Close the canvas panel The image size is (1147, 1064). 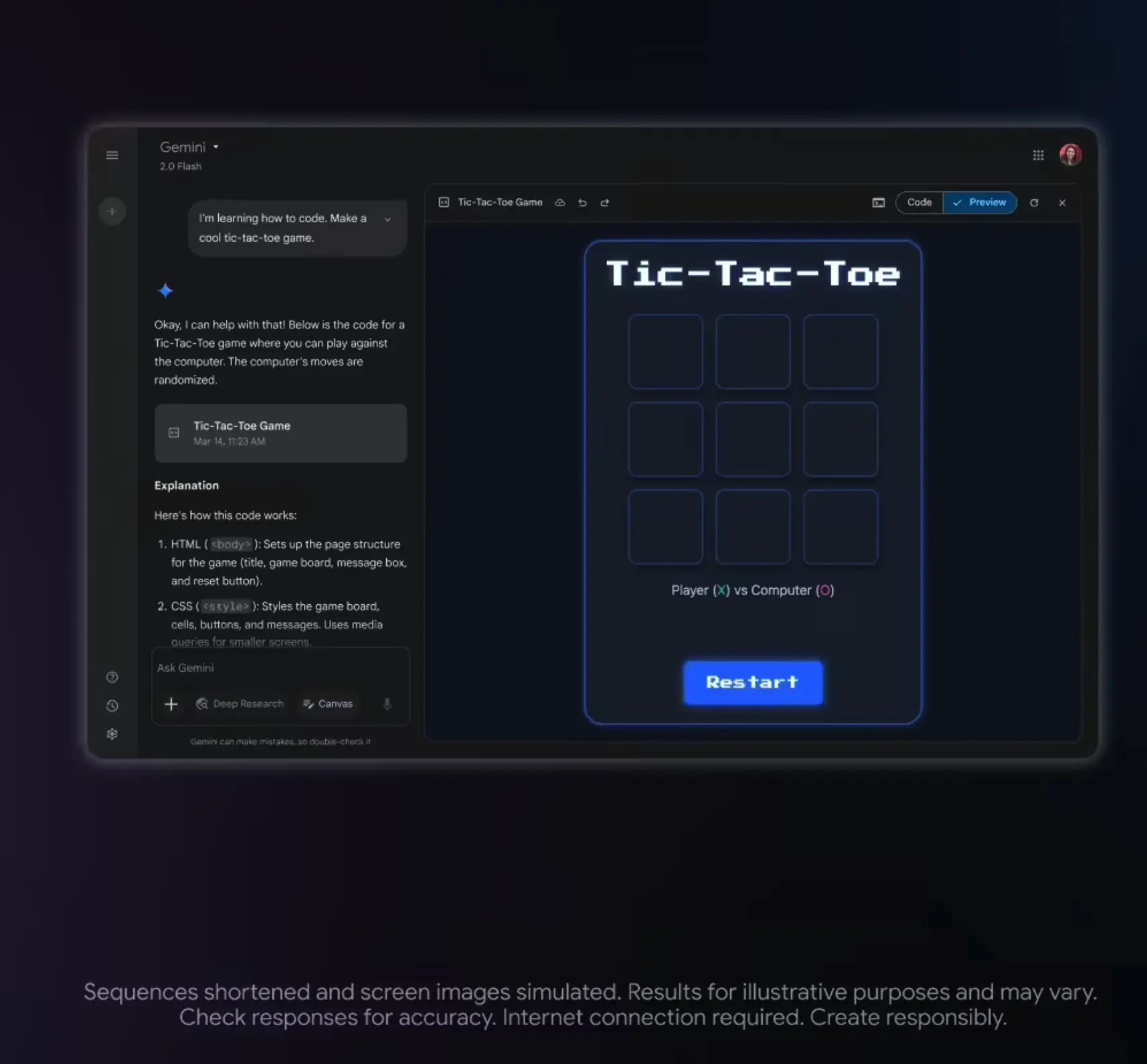pos(1062,203)
